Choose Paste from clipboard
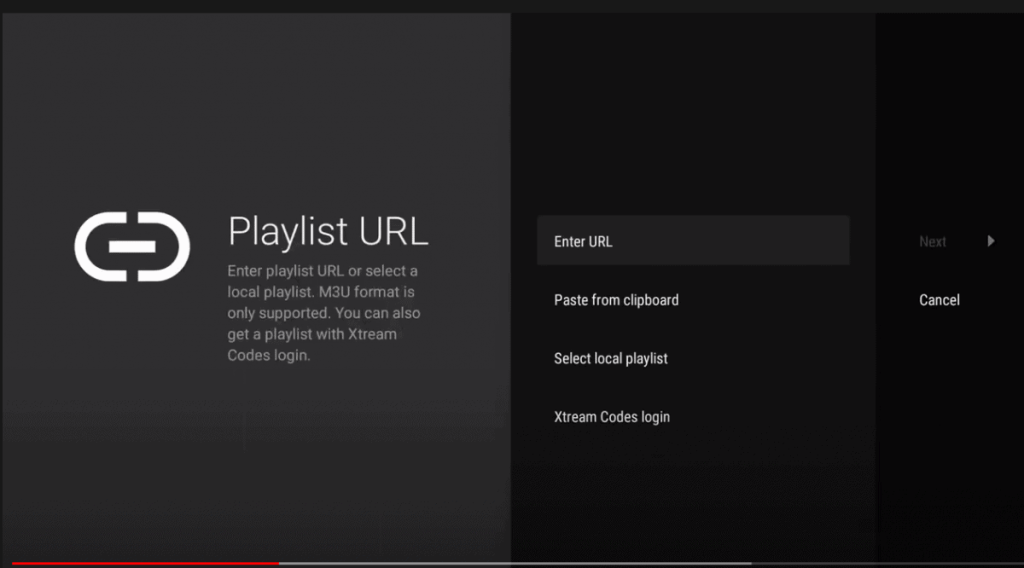The width and height of the screenshot is (1024, 568). (616, 300)
